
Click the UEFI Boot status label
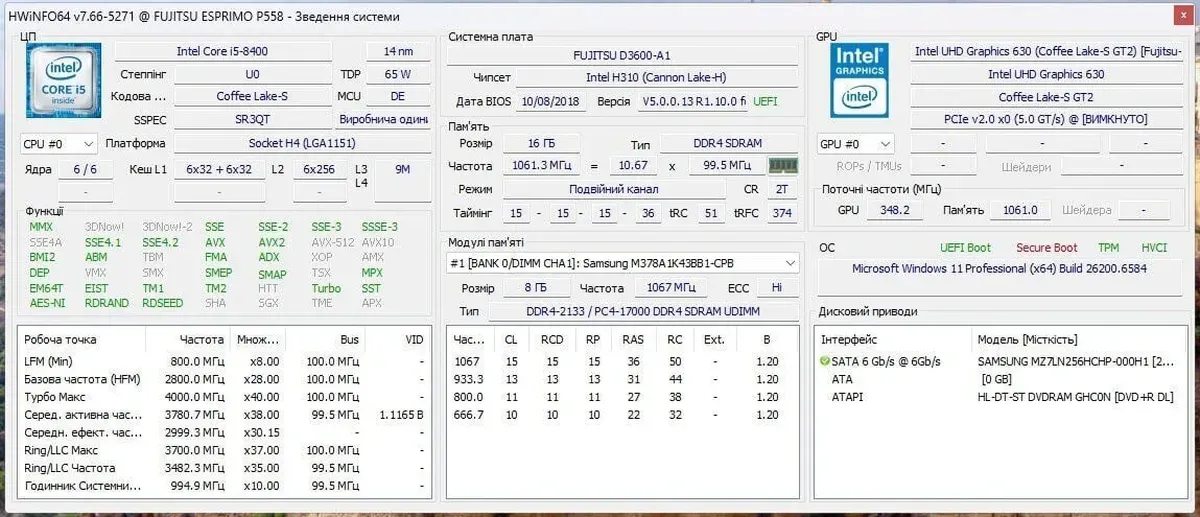coord(965,248)
